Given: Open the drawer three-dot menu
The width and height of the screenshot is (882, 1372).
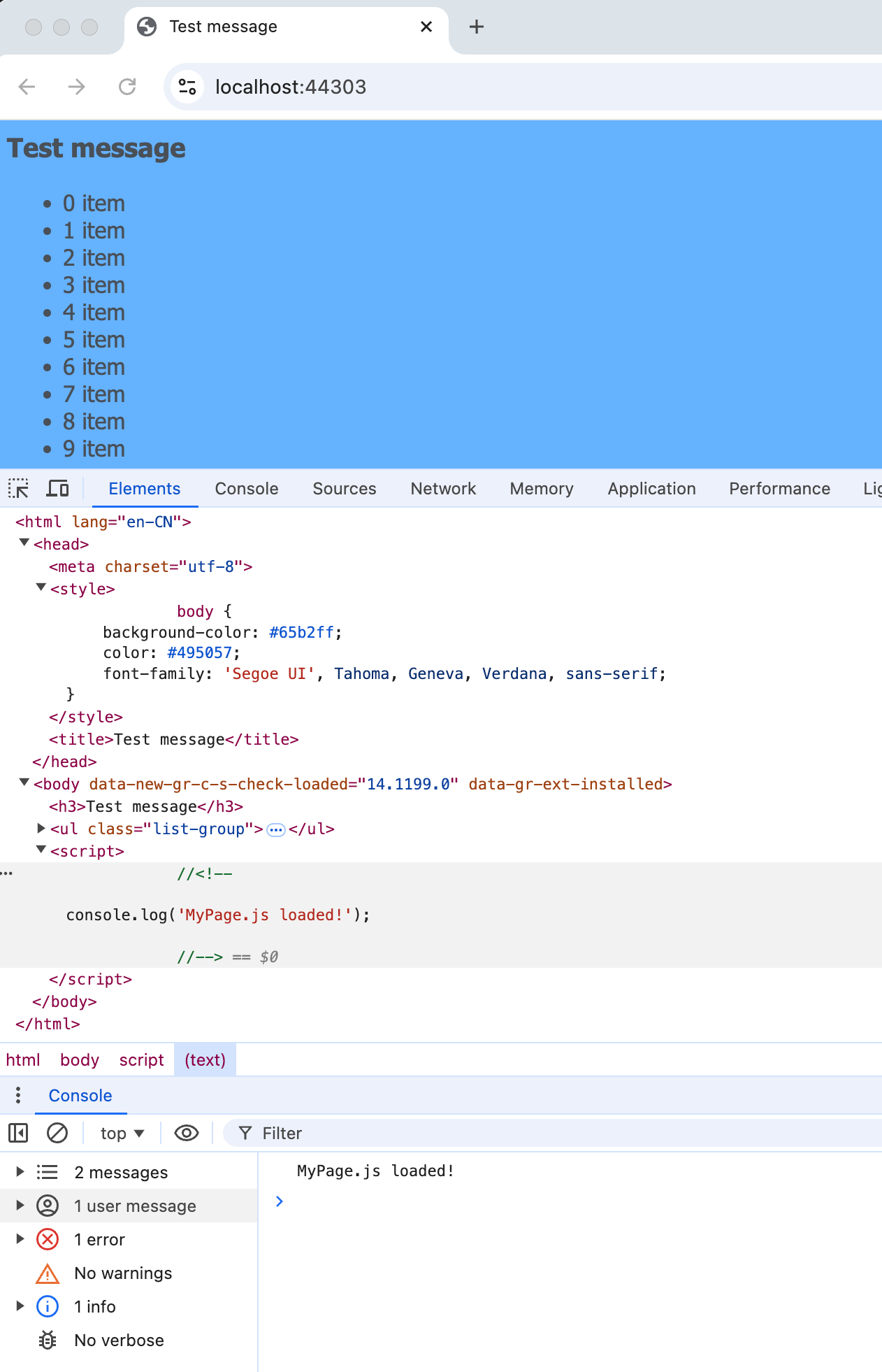Looking at the screenshot, I should 18,1095.
